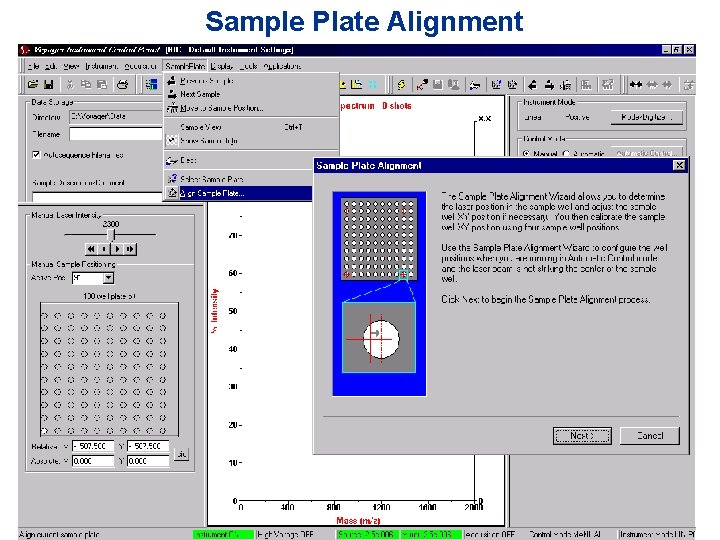Expand the Active Pos dropdown
This screenshot has width=720, height=540.
click(108, 278)
